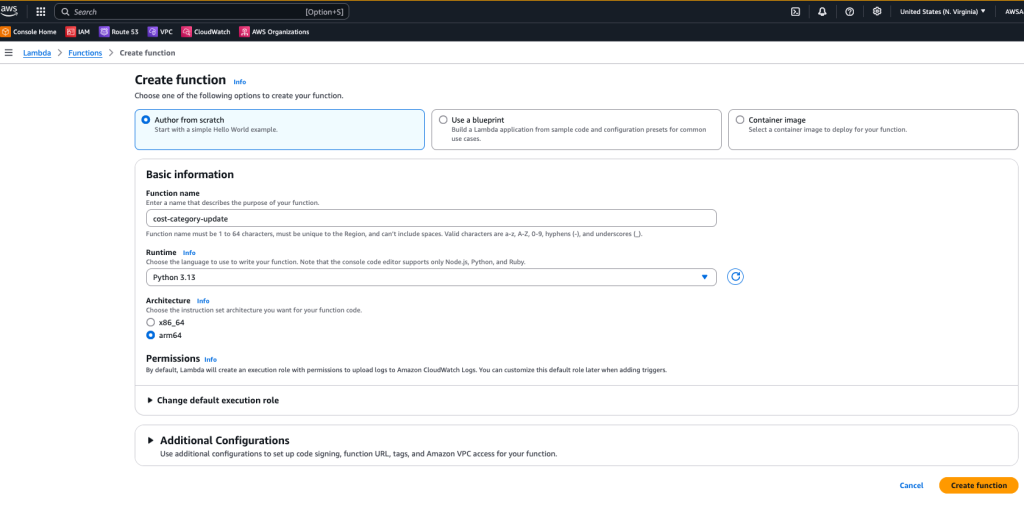Click the Create function breadcrumb text
Image resolution: width=1024 pixels, height=507 pixels.
point(147,53)
